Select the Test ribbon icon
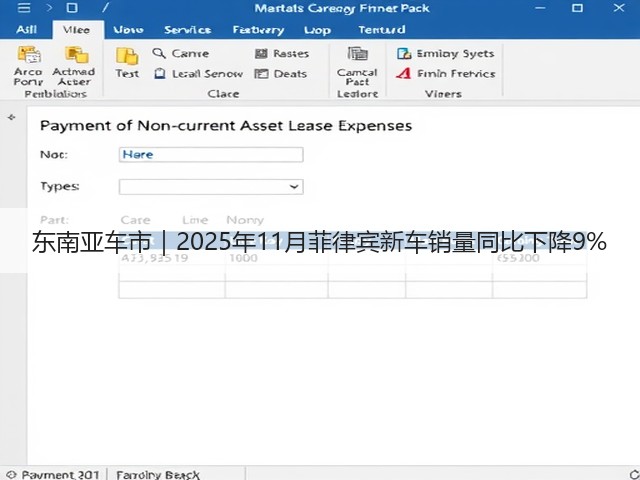640x480 pixels. point(127,56)
